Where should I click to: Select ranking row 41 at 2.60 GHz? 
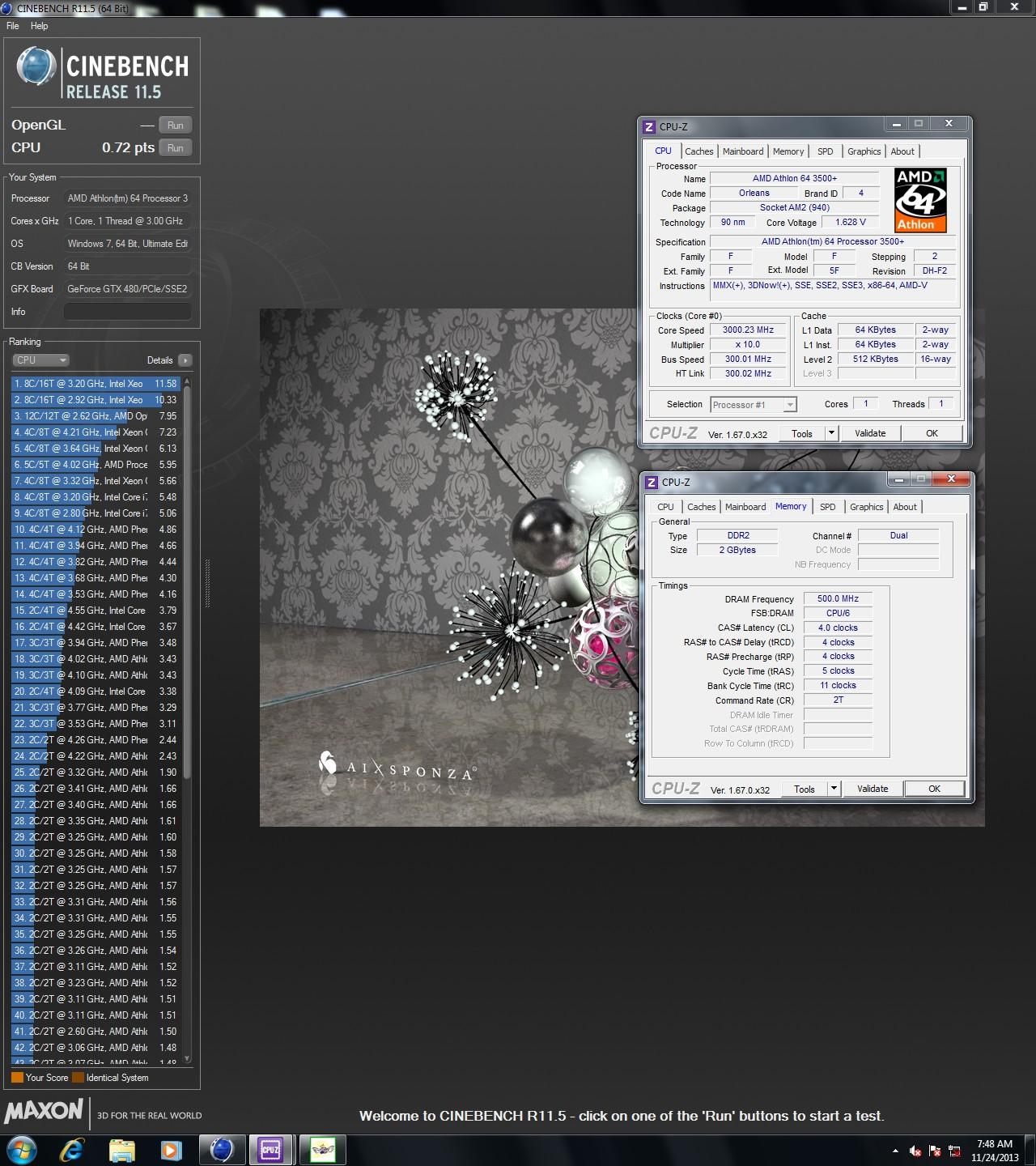96,1032
